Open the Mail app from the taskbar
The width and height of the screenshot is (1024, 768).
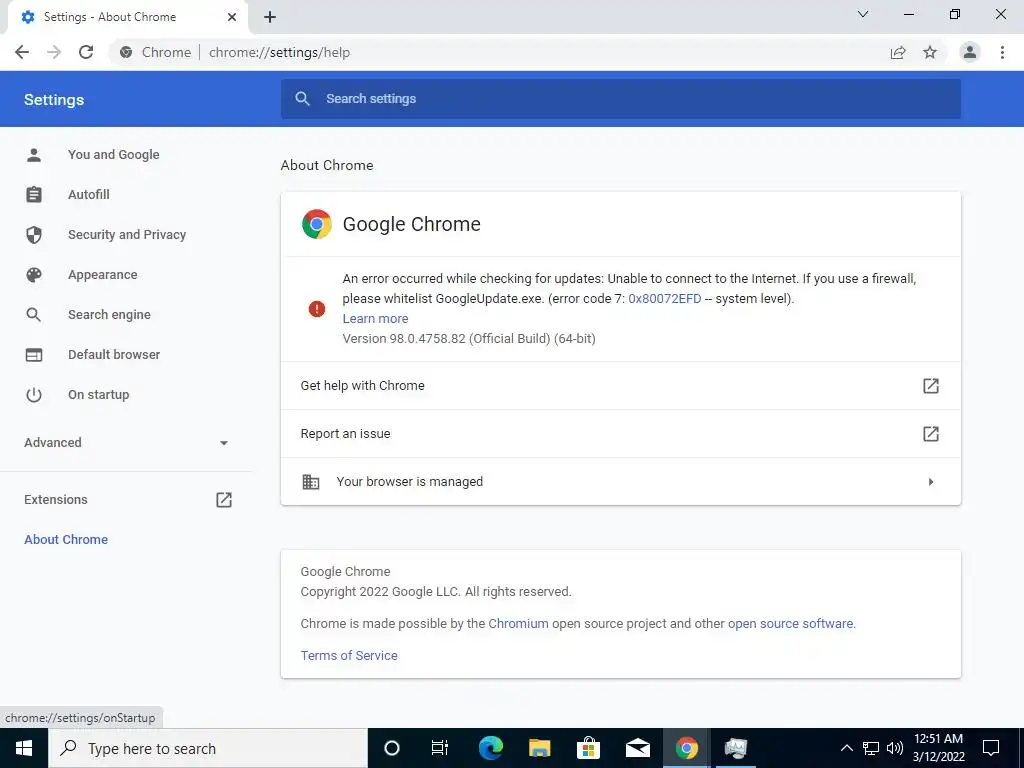click(637, 748)
